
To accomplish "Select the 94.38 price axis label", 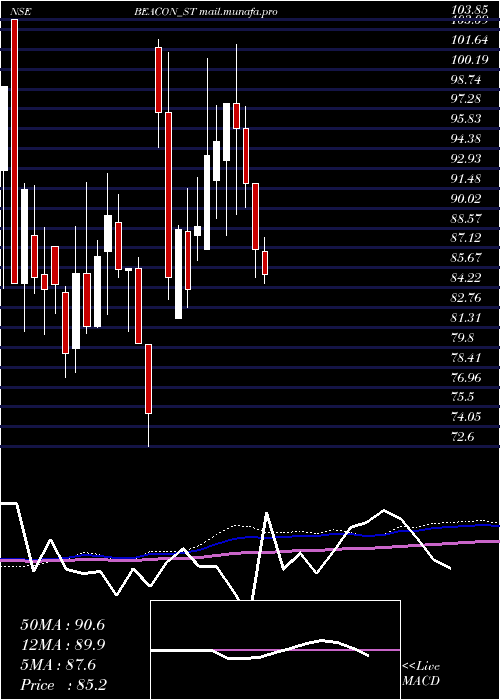I will pos(467,138).
